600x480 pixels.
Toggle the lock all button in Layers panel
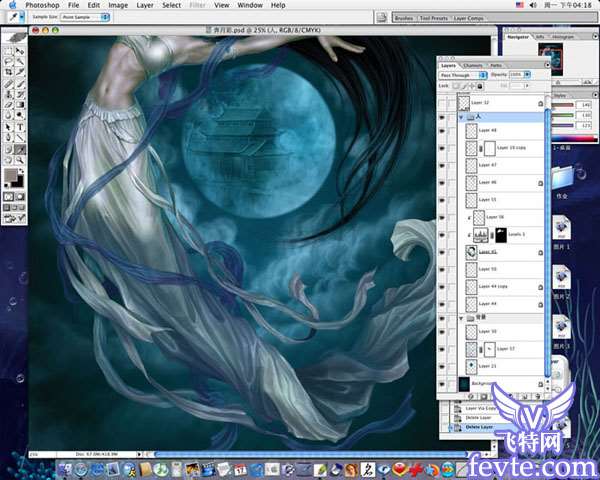480,86
